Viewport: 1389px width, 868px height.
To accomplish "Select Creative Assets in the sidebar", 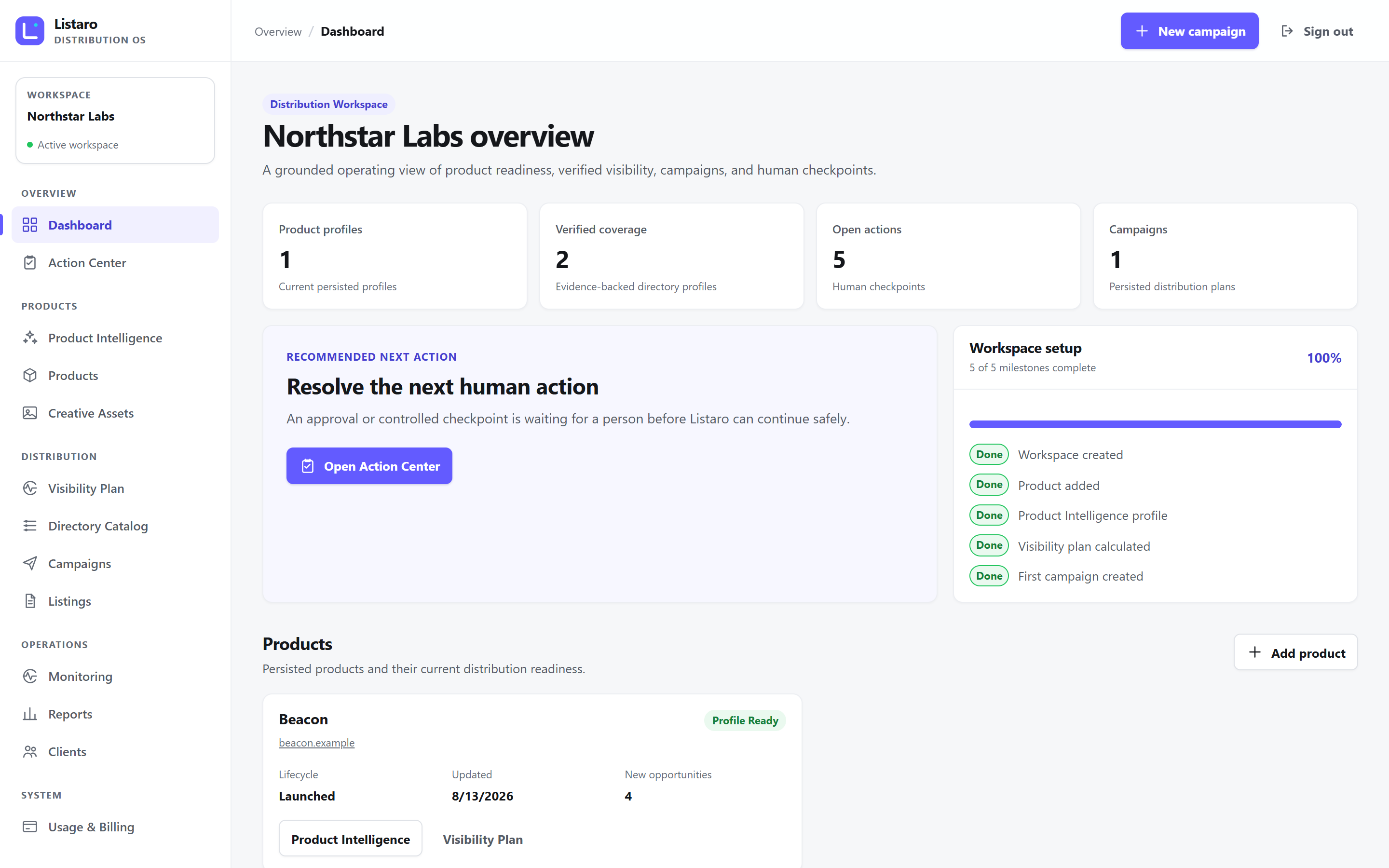I will pyautogui.click(x=115, y=413).
